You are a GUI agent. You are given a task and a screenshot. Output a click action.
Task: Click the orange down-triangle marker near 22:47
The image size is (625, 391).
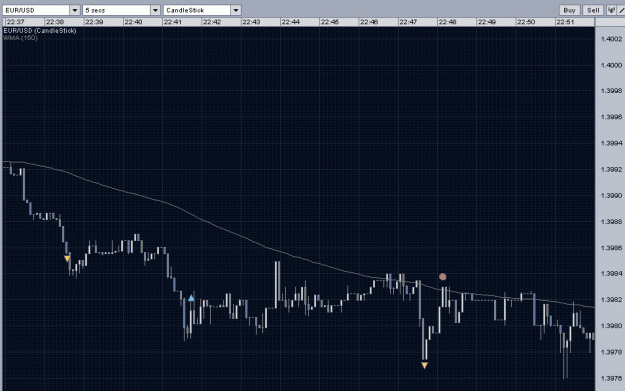click(x=425, y=365)
